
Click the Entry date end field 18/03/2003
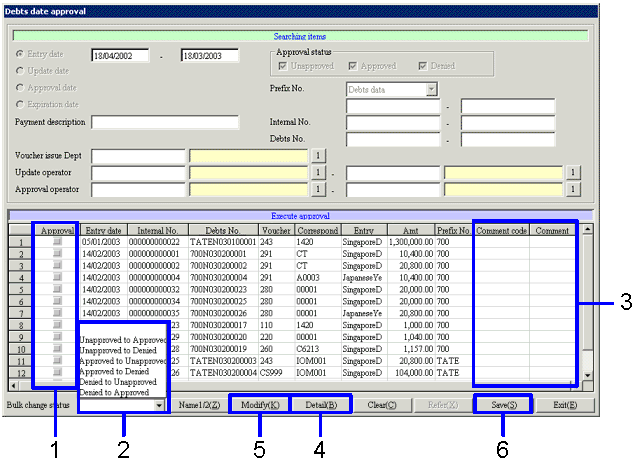210,55
